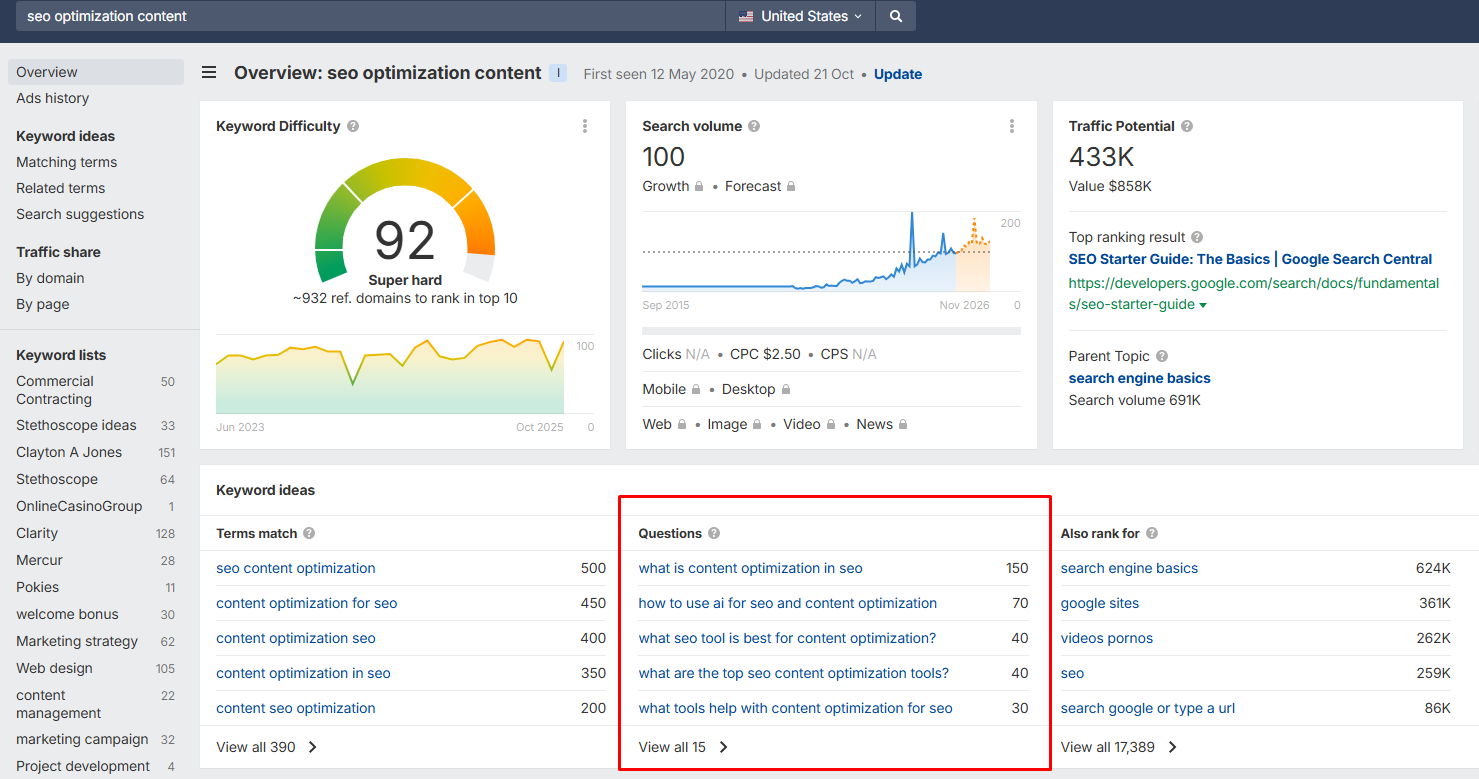Screen dimensions: 1479x779
Task: Open the hamburger menu beside Overview title
Action: coord(209,72)
